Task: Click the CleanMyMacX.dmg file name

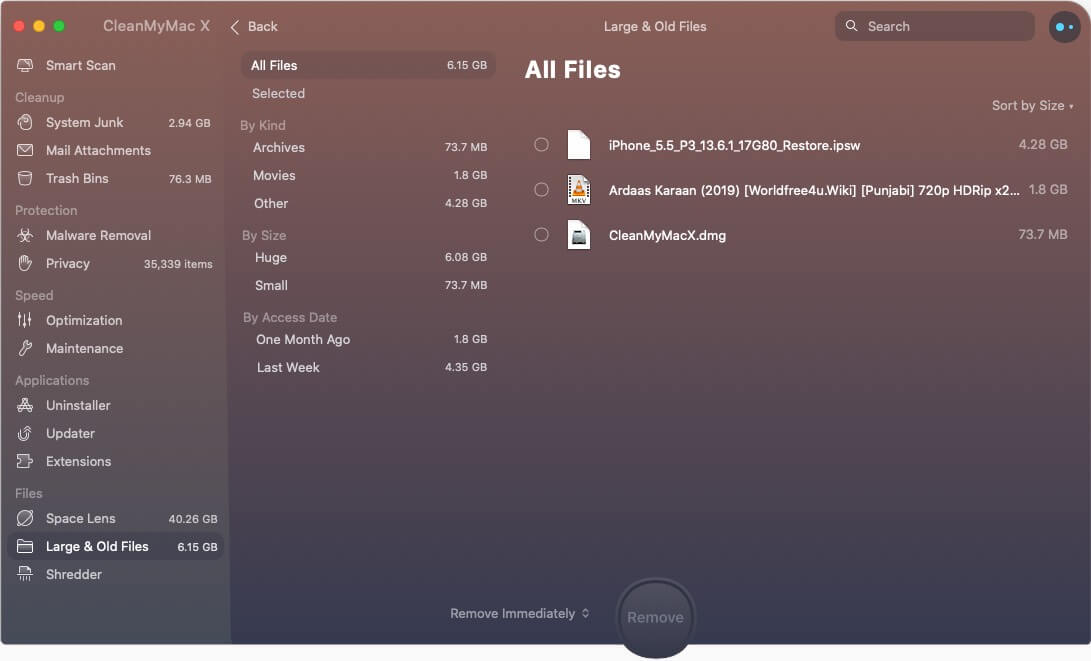Action: pyautogui.click(x=667, y=235)
